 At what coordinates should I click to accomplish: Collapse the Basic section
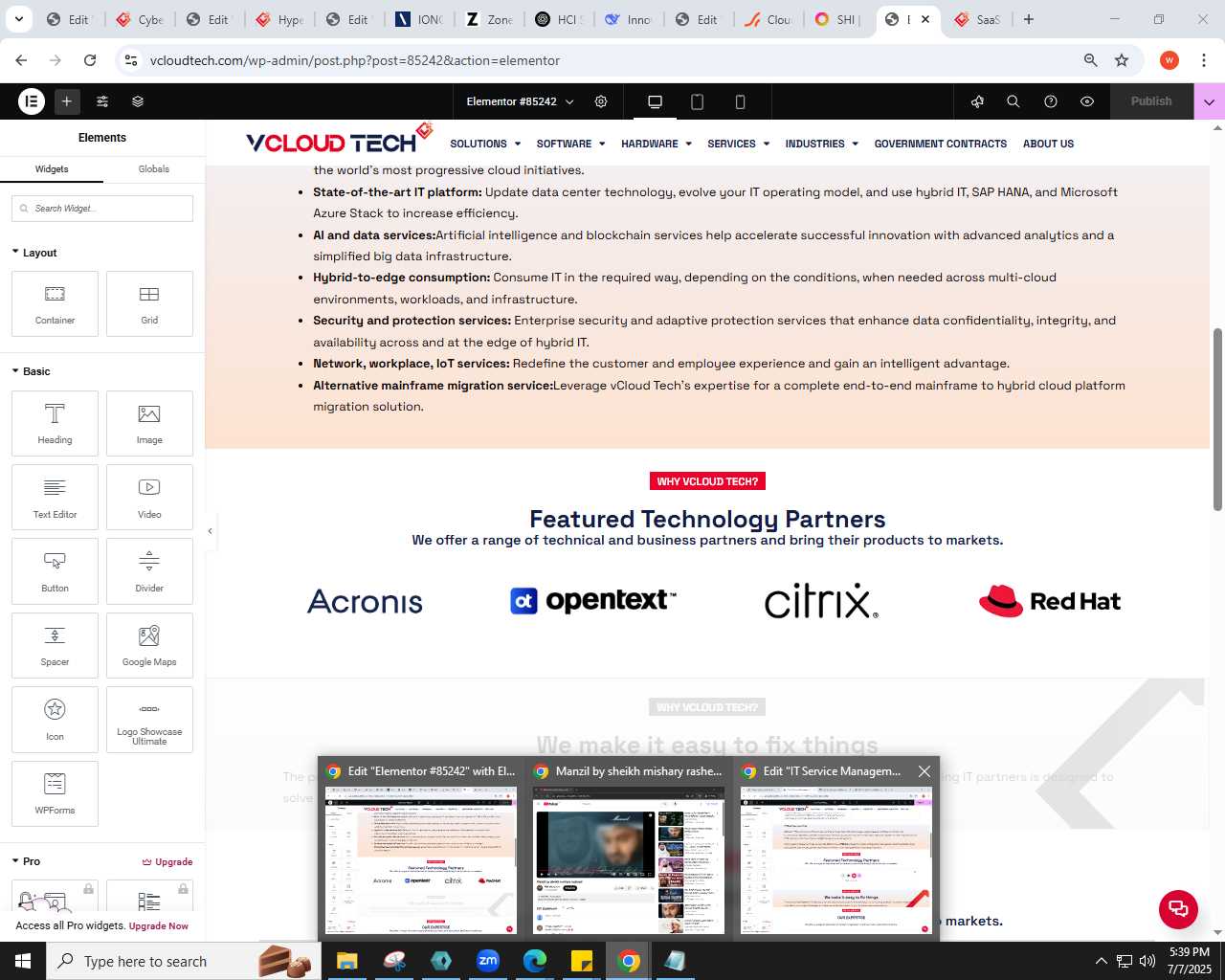coord(32,371)
